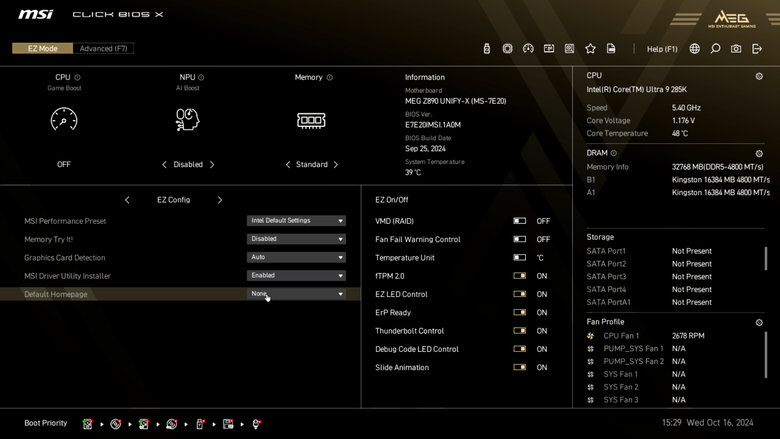
Task: Open the board explorer toolbar icon
Action: (x=570, y=48)
